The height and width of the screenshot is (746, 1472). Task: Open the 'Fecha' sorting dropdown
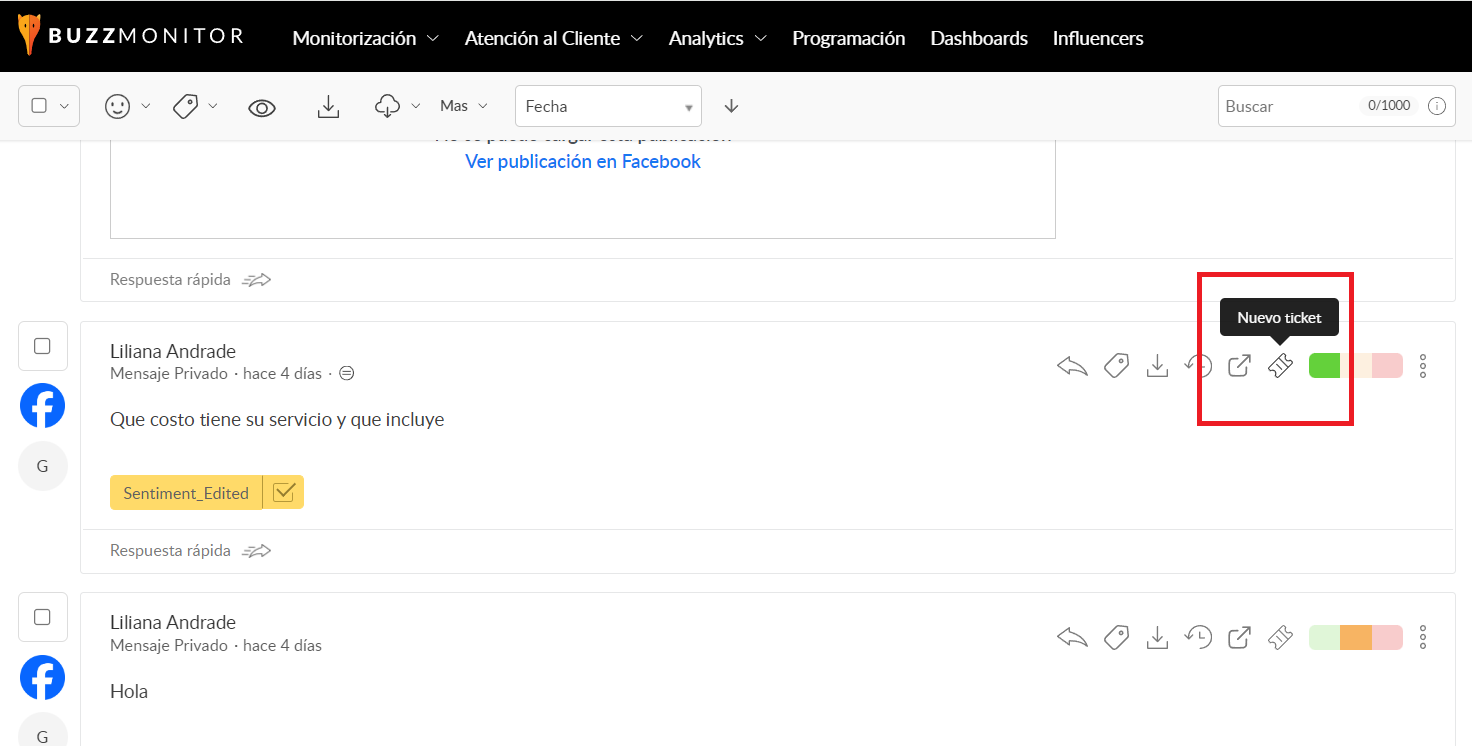click(607, 105)
